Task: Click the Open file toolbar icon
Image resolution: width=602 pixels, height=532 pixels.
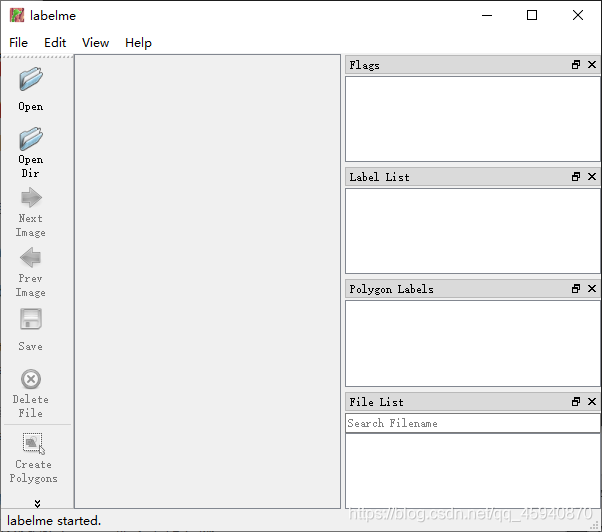Action: coord(31,79)
